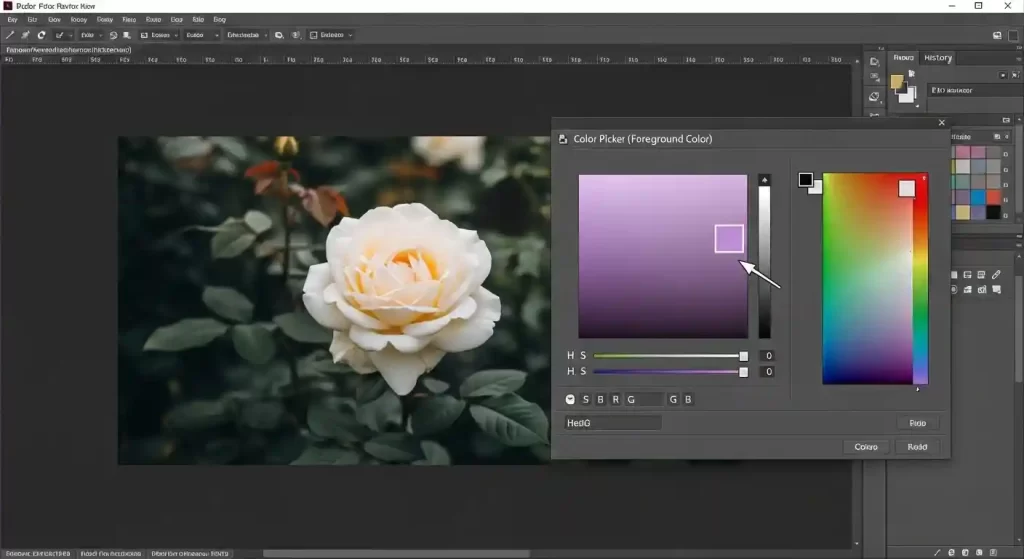
Task: Click the globe-like icon before the Endeoteo dropdown
Action: (x=296, y=35)
